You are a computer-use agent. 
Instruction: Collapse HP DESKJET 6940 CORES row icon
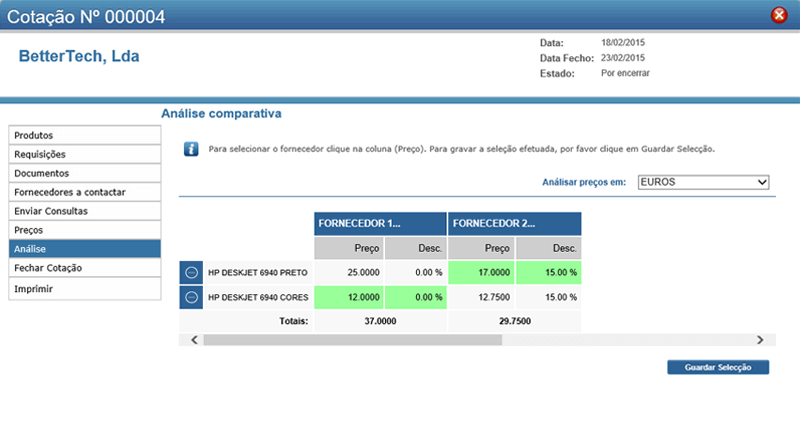coord(191,297)
